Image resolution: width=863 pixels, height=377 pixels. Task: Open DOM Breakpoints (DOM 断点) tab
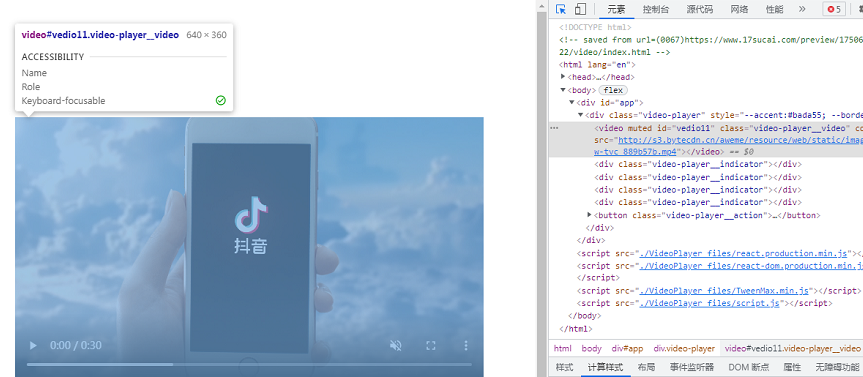pos(749,367)
